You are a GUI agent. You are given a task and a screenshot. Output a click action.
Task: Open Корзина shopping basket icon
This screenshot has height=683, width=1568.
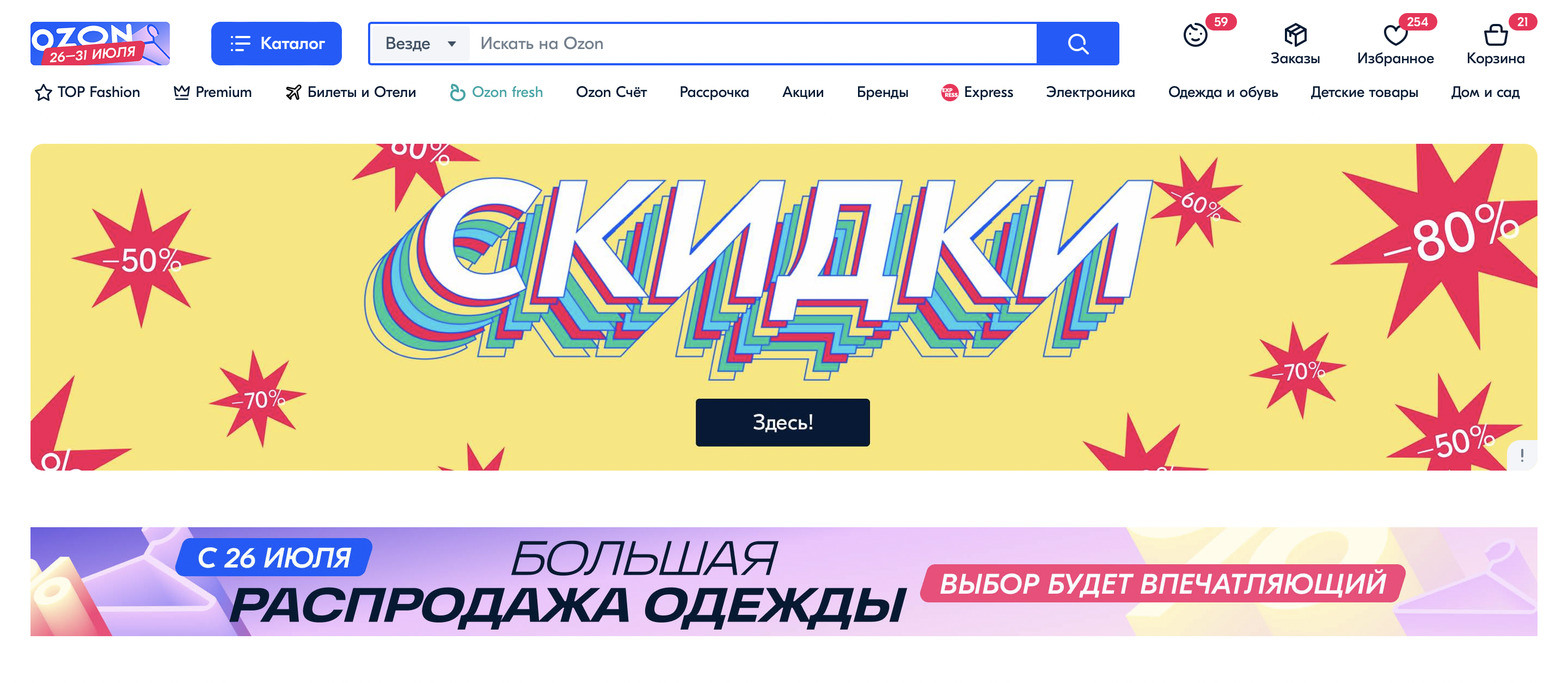click(1495, 35)
